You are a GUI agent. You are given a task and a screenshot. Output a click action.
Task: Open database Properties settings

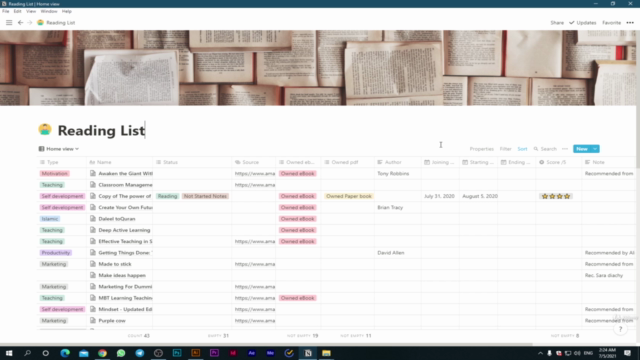pyautogui.click(x=482, y=149)
